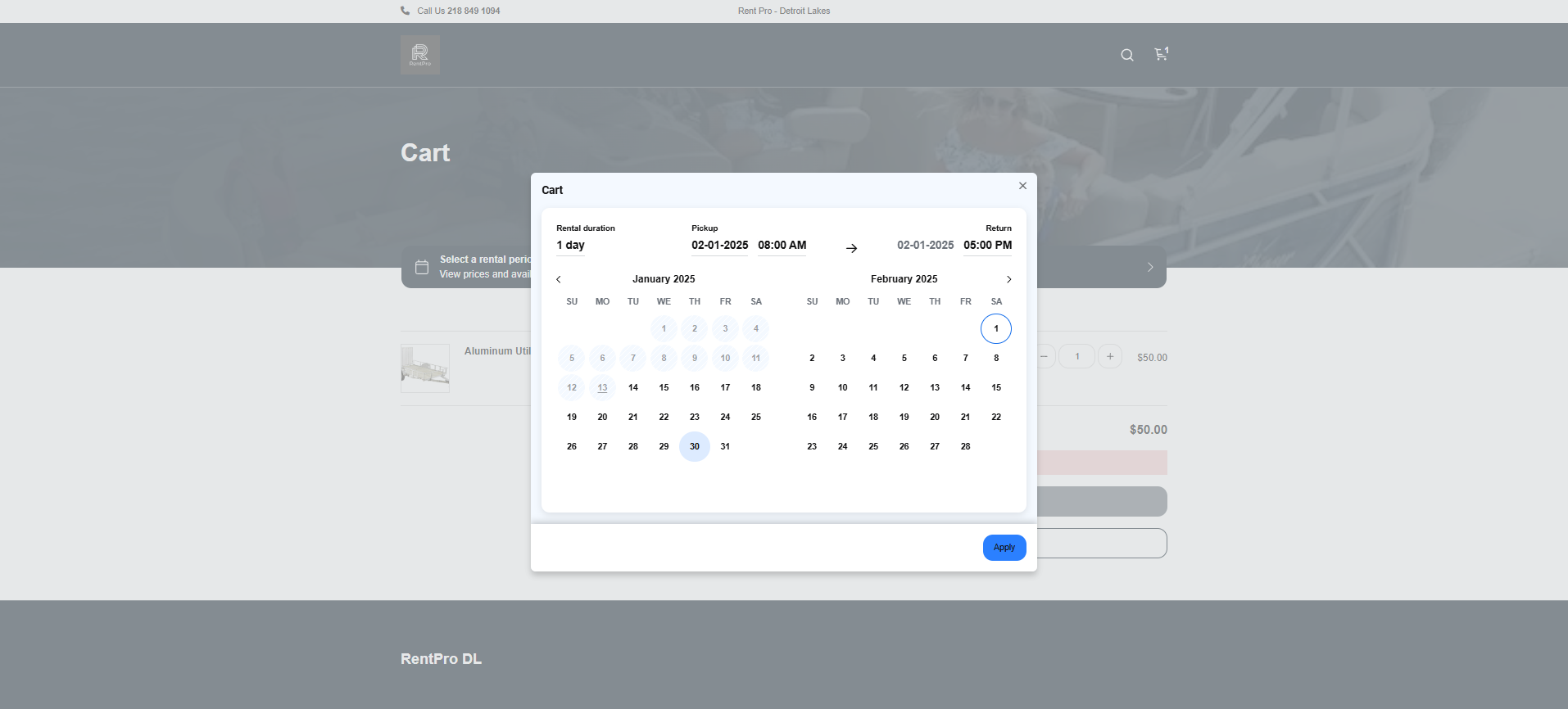Call the number 218 849 1094
The width and height of the screenshot is (1568, 709).
coord(474,11)
